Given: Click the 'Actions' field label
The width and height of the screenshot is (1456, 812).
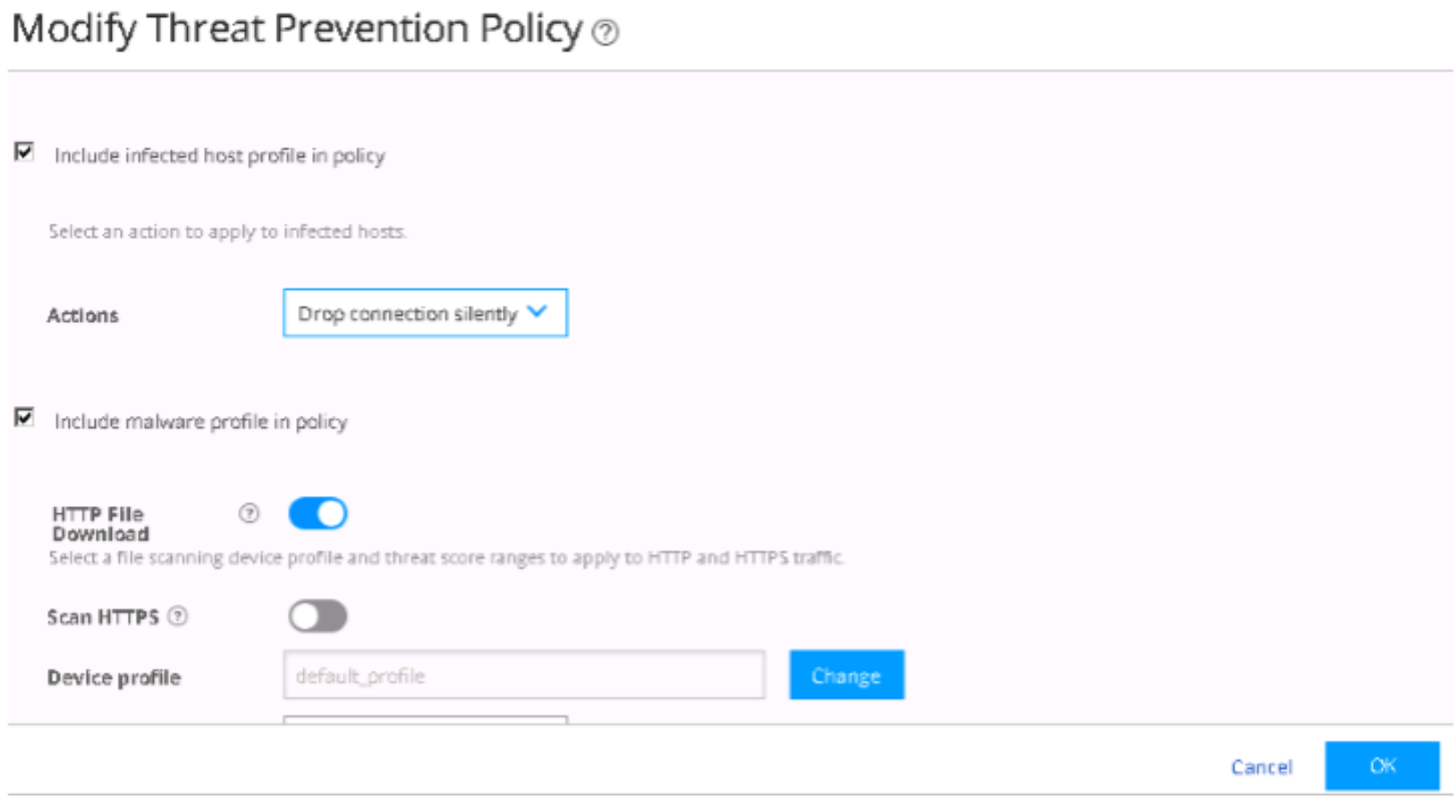Looking at the screenshot, I should (x=82, y=315).
